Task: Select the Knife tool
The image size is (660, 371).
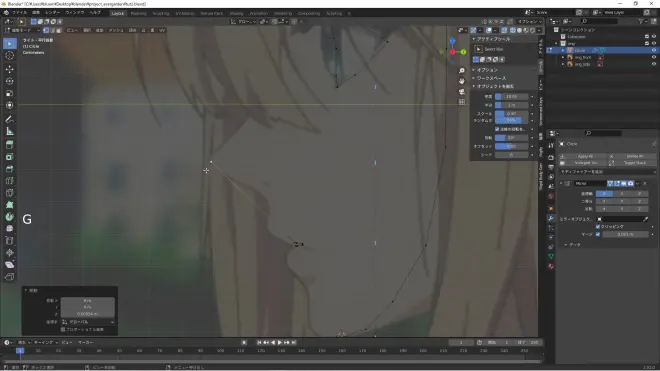Action: (x=10, y=193)
